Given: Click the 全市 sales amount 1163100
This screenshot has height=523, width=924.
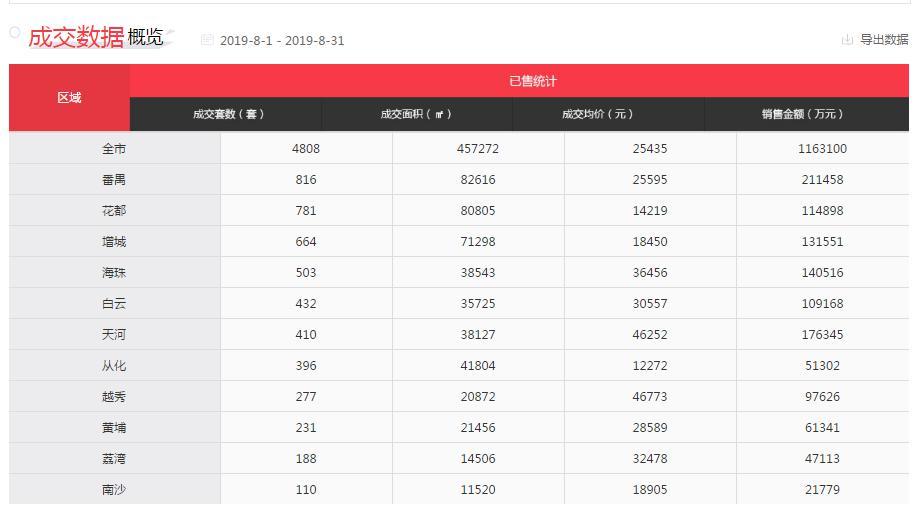Looking at the screenshot, I should [822, 149].
